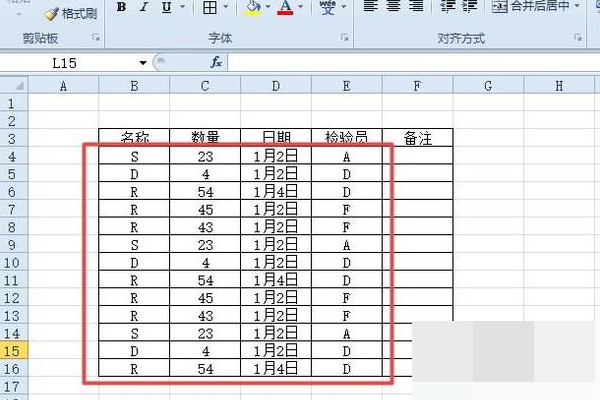600x400 pixels.
Task: Click into the formula bar input
Action: [414, 62]
